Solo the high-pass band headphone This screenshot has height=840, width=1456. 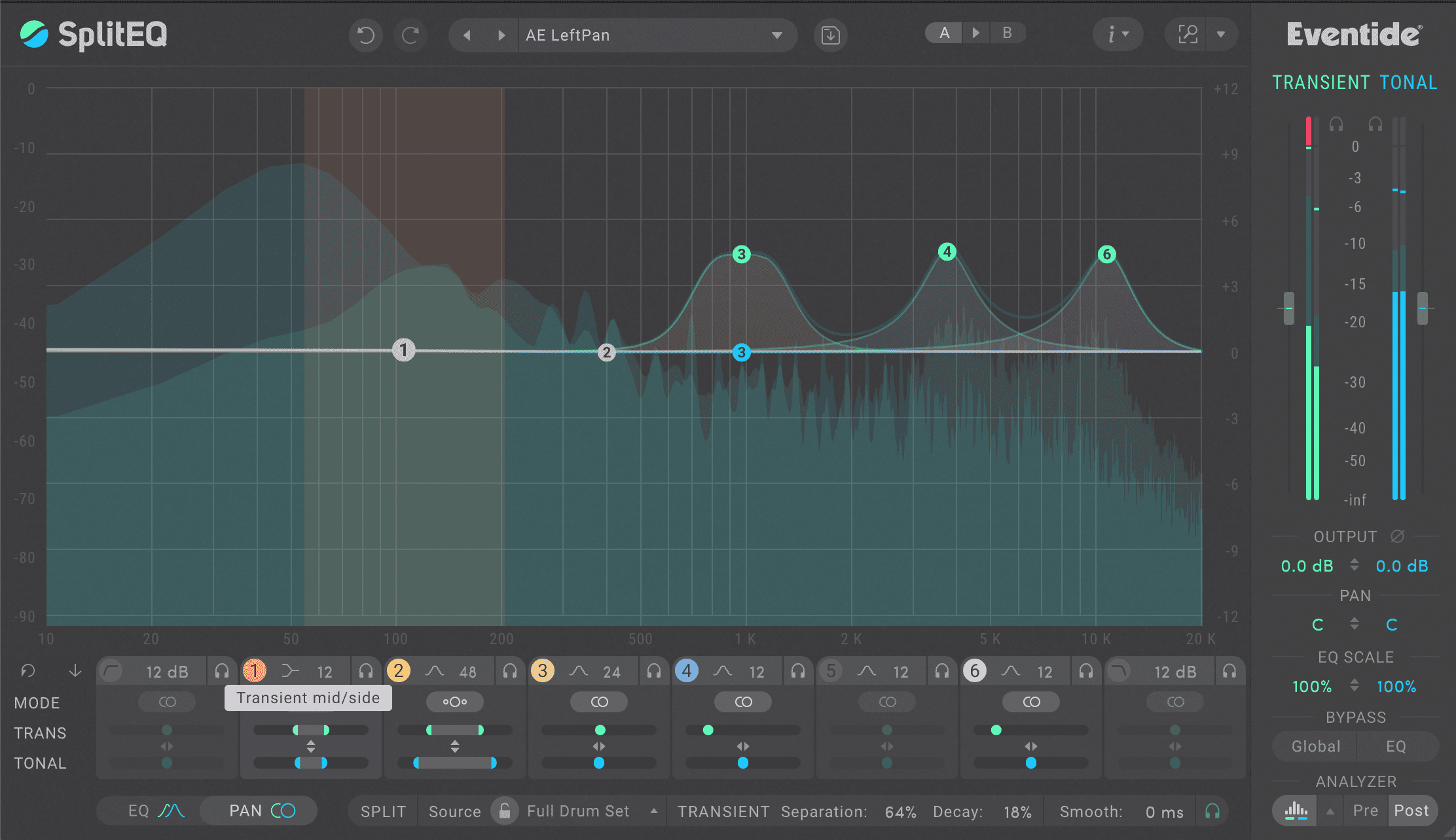[222, 671]
